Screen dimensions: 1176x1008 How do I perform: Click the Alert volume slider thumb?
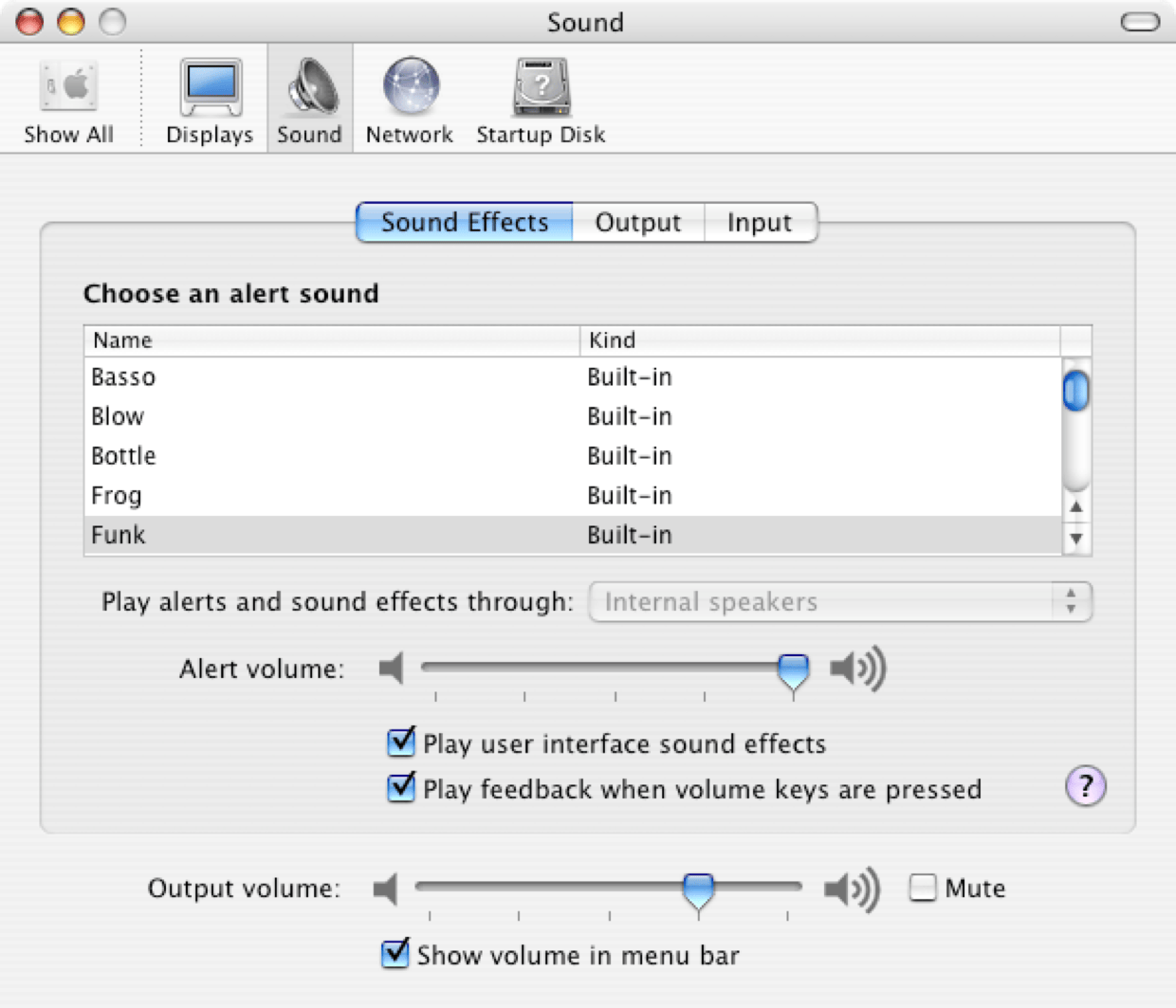pos(793,673)
